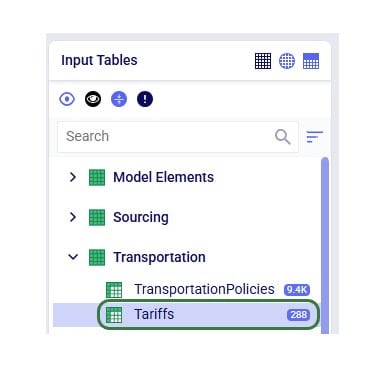
Task: Open the sort filter lines icon
Action: click(x=314, y=137)
